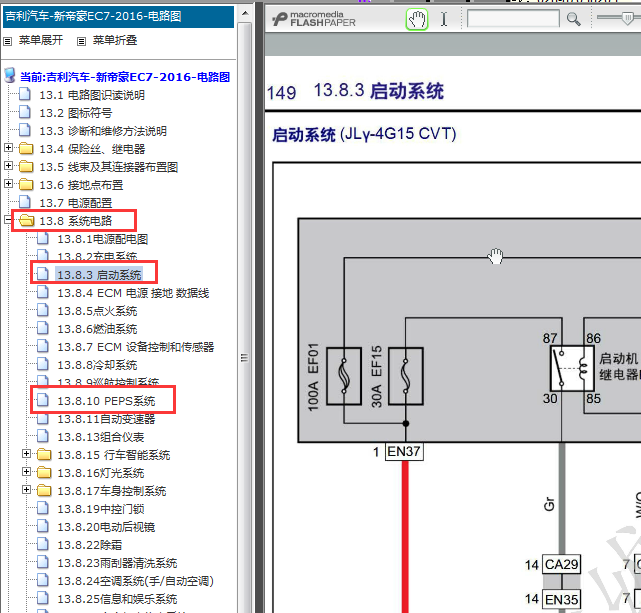
Task: Open 13.8.1电源配电图
Action: coord(103,239)
